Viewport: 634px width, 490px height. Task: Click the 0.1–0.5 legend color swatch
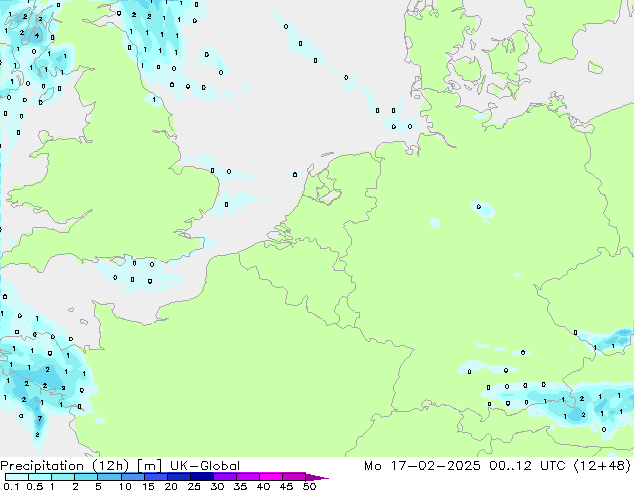point(17,477)
